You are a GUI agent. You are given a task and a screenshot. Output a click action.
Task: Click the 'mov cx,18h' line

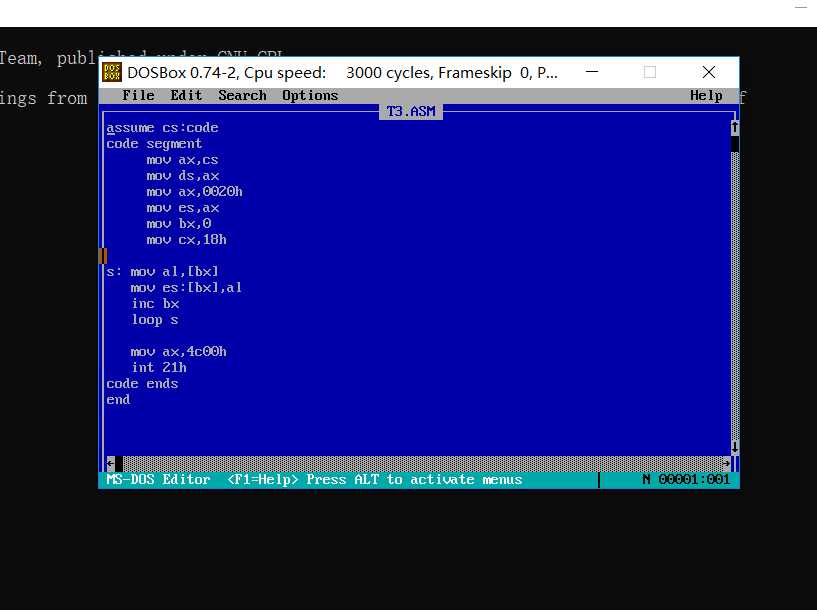(x=187, y=240)
